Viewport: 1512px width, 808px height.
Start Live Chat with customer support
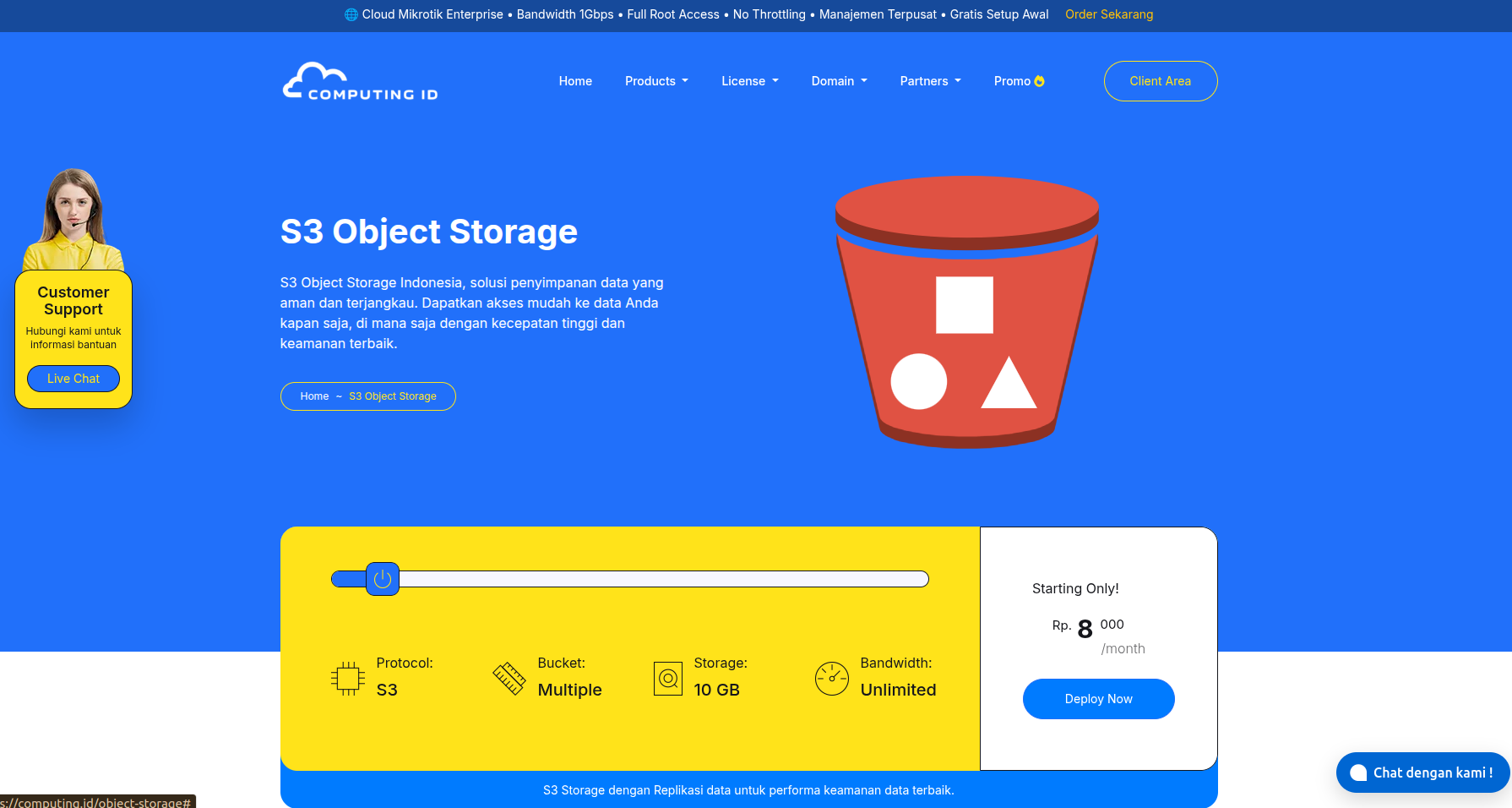click(73, 379)
